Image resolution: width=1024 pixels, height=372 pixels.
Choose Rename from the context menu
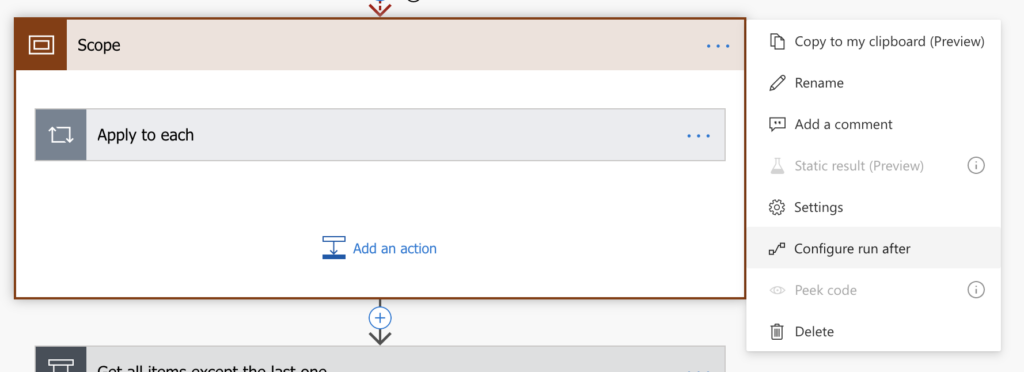(x=874, y=83)
